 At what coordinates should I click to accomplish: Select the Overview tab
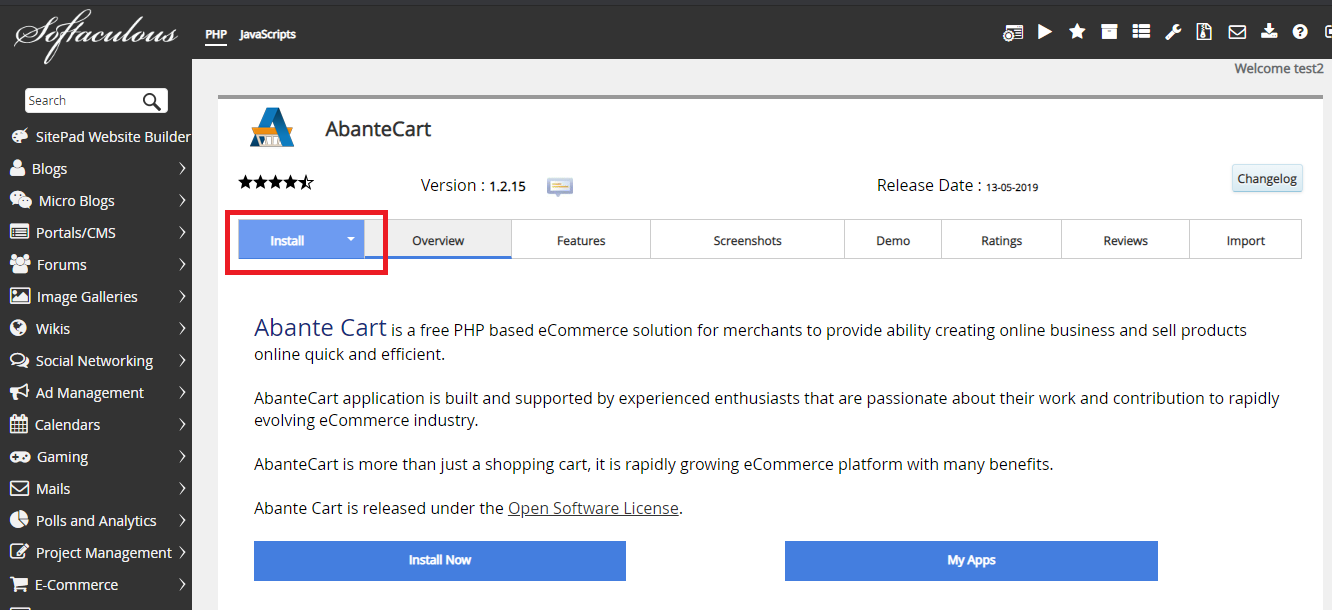(438, 240)
